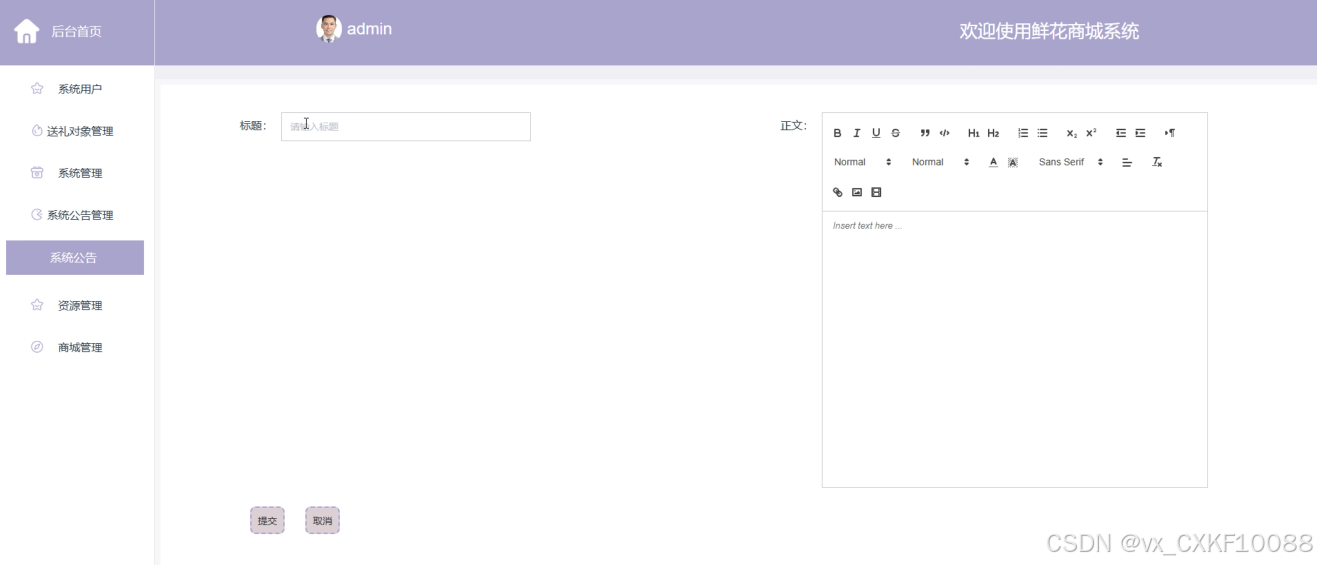This screenshot has width=1317, height=565.
Task: Click the 提交 submit button
Action: coord(267,520)
